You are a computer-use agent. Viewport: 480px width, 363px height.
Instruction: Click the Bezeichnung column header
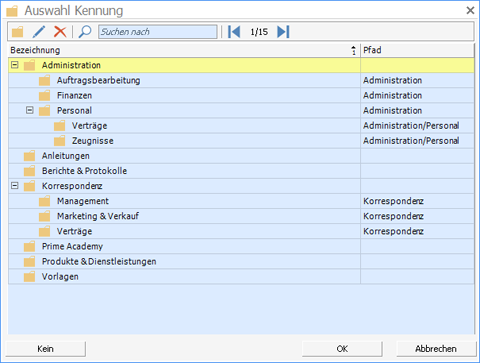pyautogui.click(x=184, y=50)
